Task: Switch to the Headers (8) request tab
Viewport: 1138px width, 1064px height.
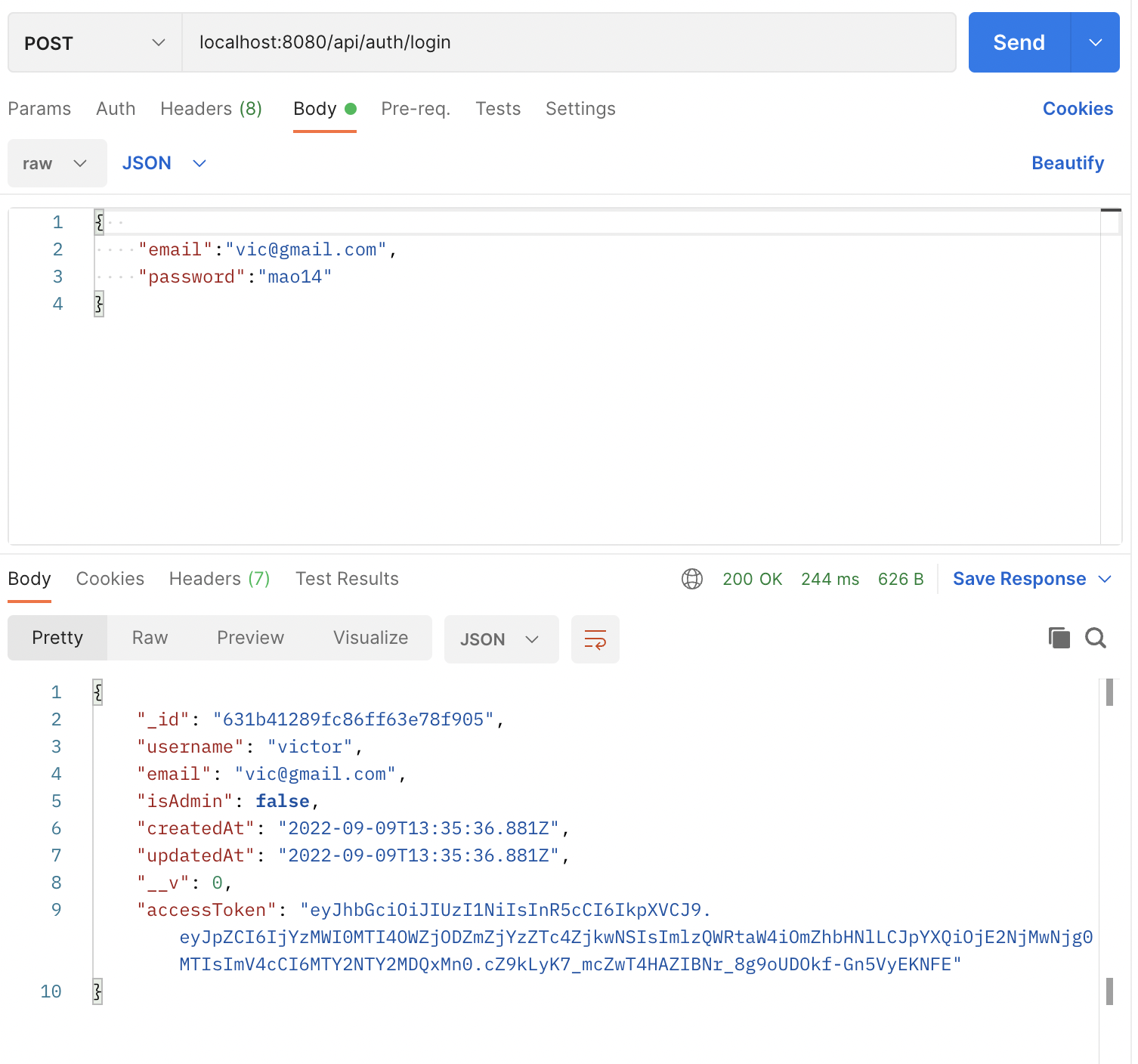Action: click(x=210, y=109)
